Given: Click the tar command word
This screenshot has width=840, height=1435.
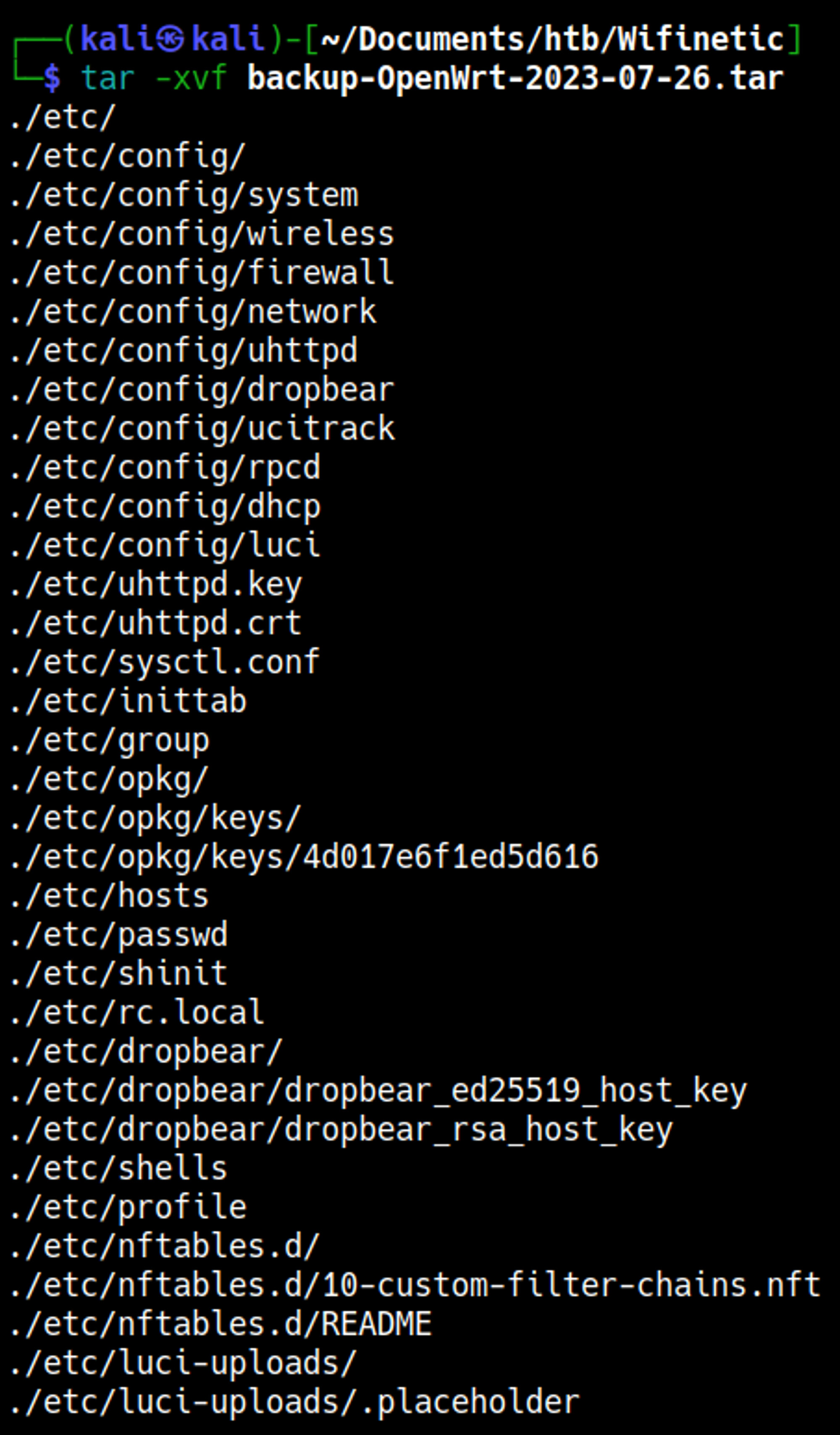Looking at the screenshot, I should [x=108, y=77].
